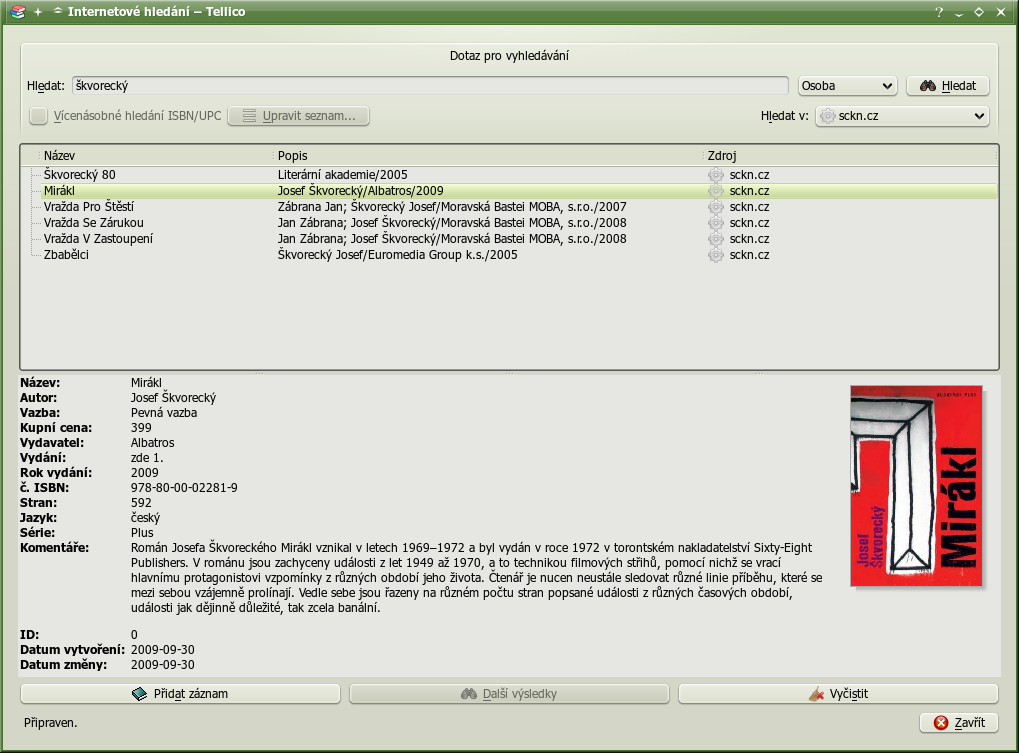Click the price value 399

(x=141, y=428)
